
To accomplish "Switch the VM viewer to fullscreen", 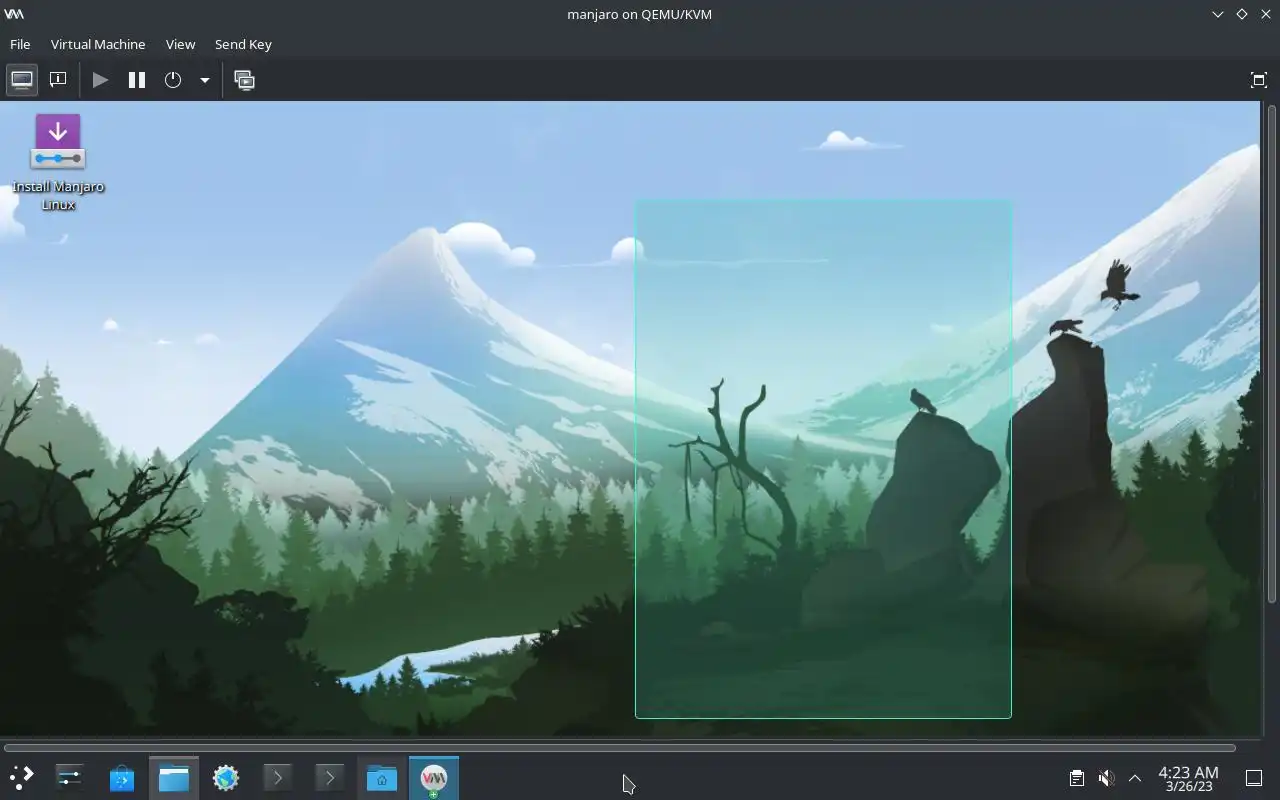I will [x=1259, y=80].
